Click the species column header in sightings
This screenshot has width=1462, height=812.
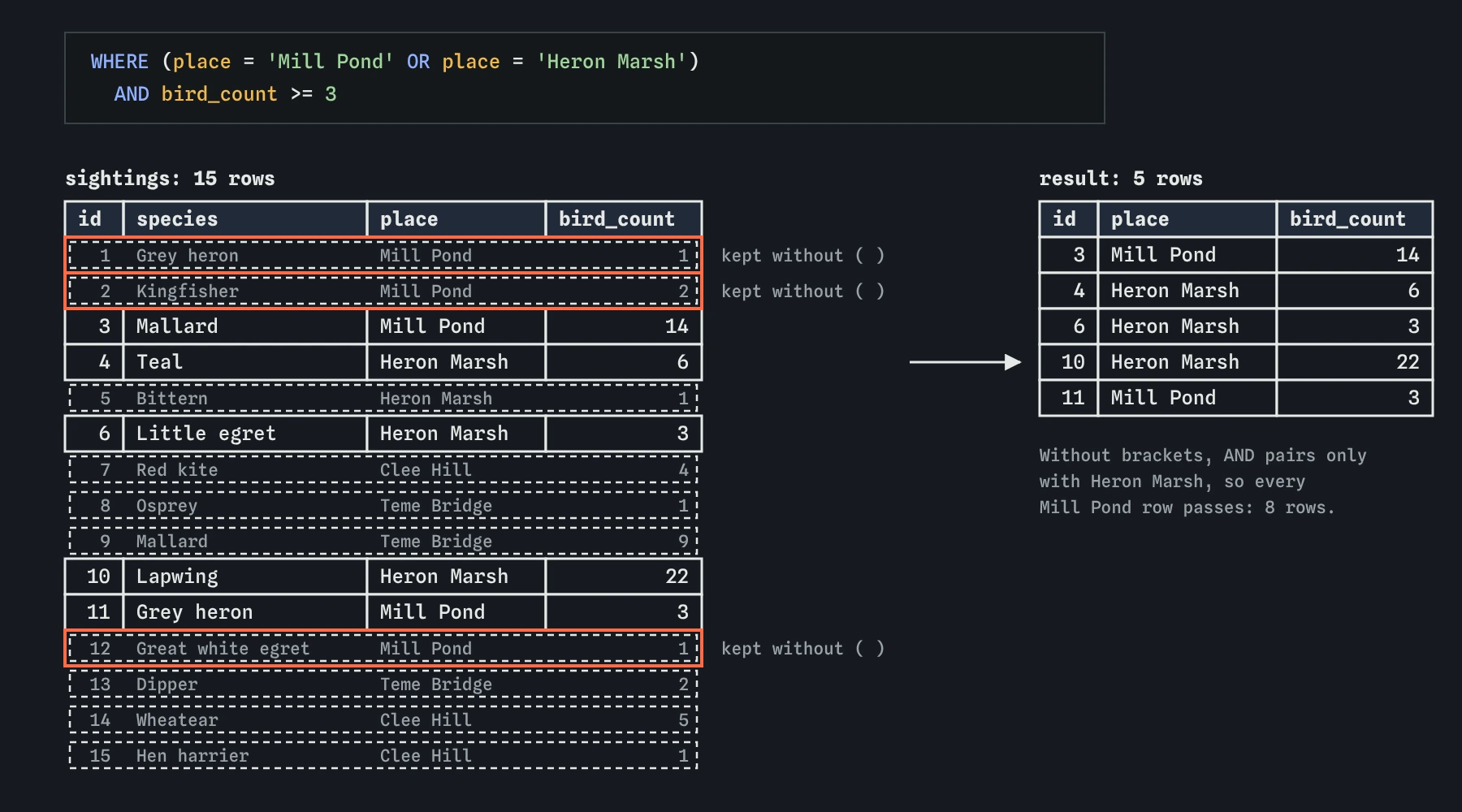pos(244,219)
